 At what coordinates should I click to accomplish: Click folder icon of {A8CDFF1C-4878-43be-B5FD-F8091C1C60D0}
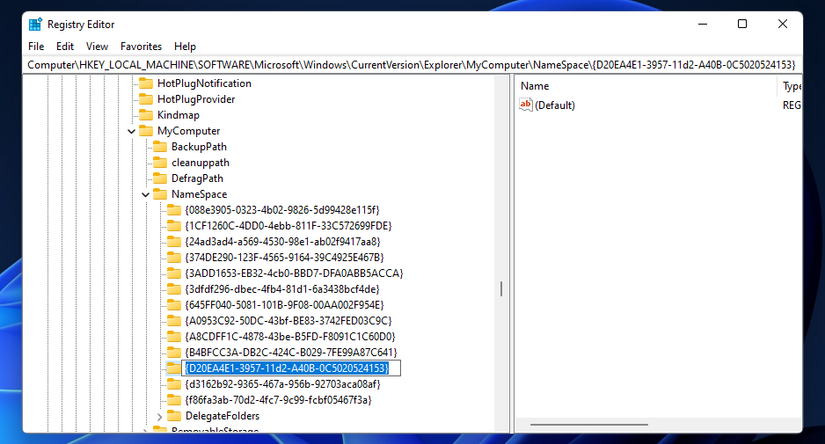point(174,336)
